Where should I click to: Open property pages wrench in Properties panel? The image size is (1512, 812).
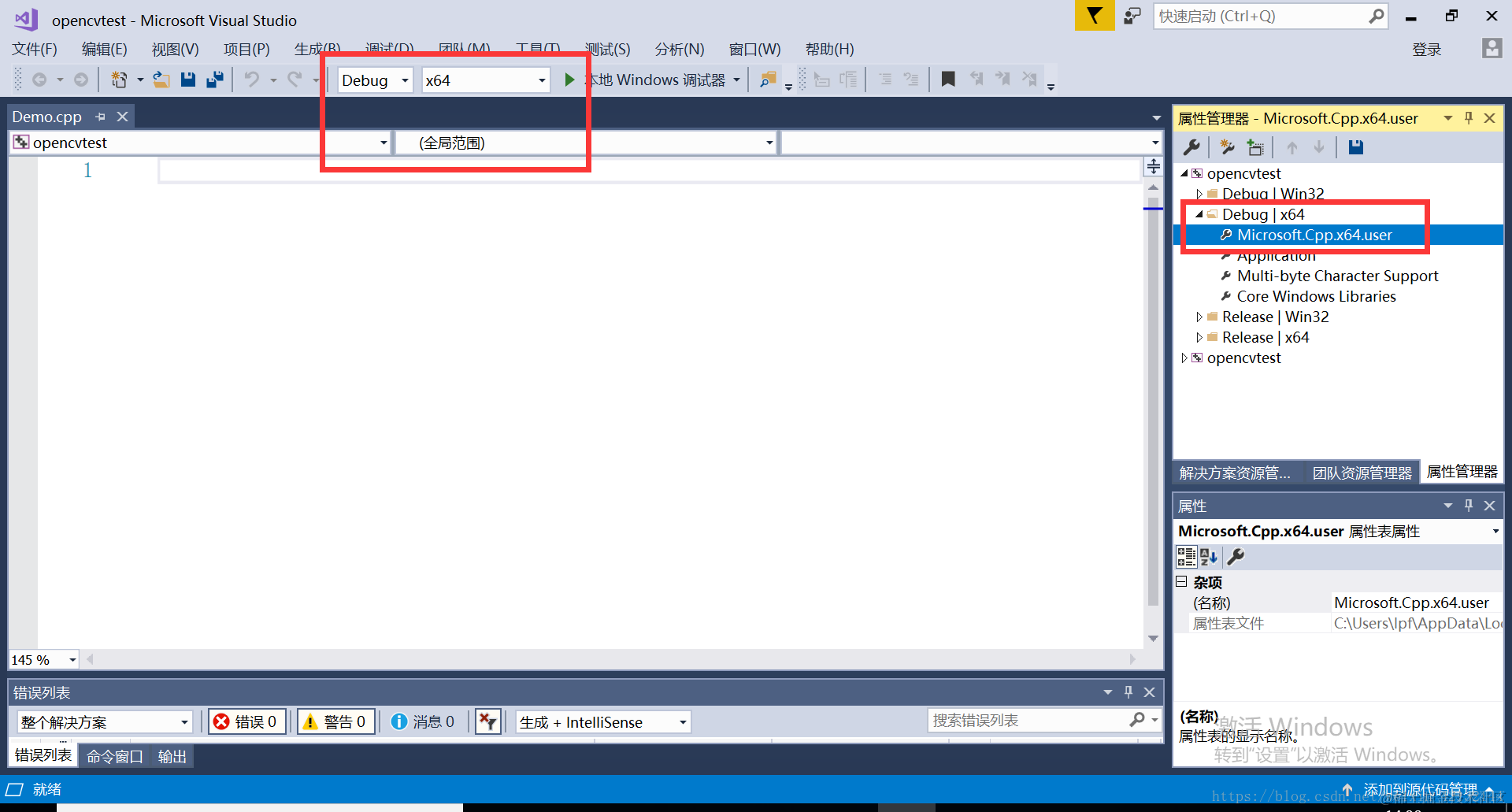tap(1236, 557)
